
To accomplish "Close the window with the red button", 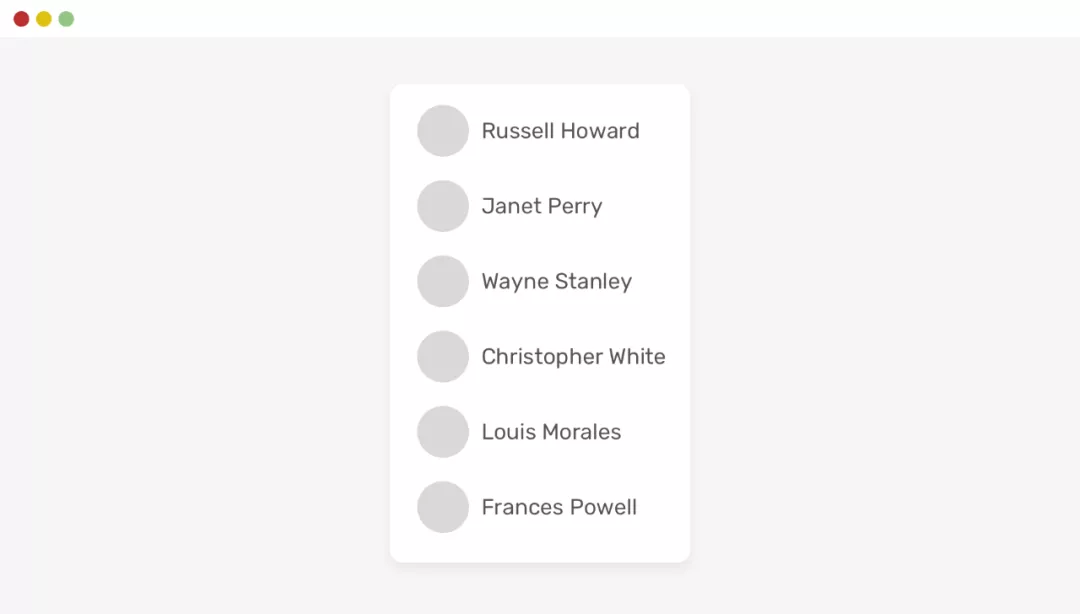I will [21, 19].
